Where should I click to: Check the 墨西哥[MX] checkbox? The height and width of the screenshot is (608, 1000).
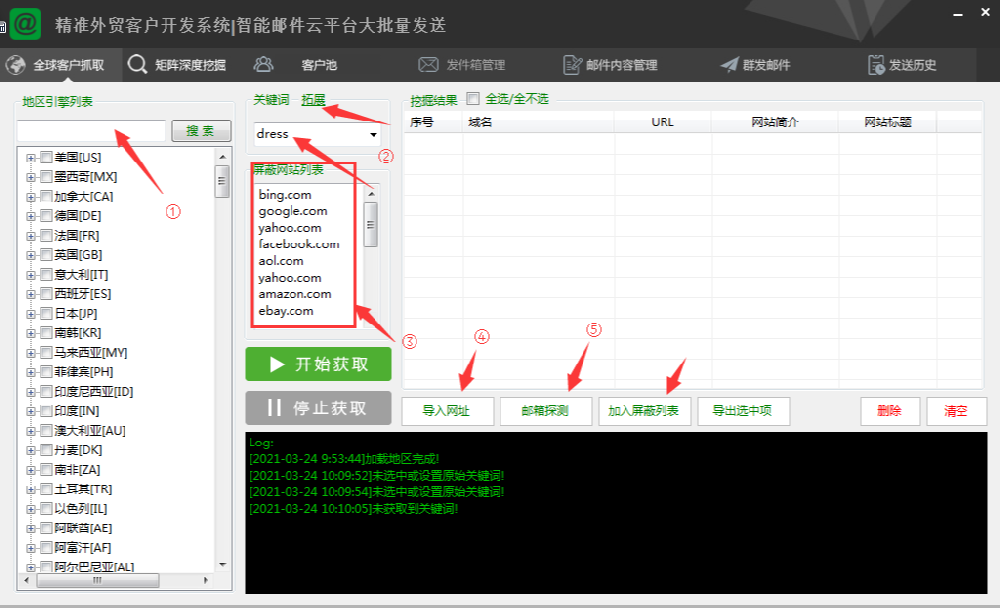tap(46, 177)
